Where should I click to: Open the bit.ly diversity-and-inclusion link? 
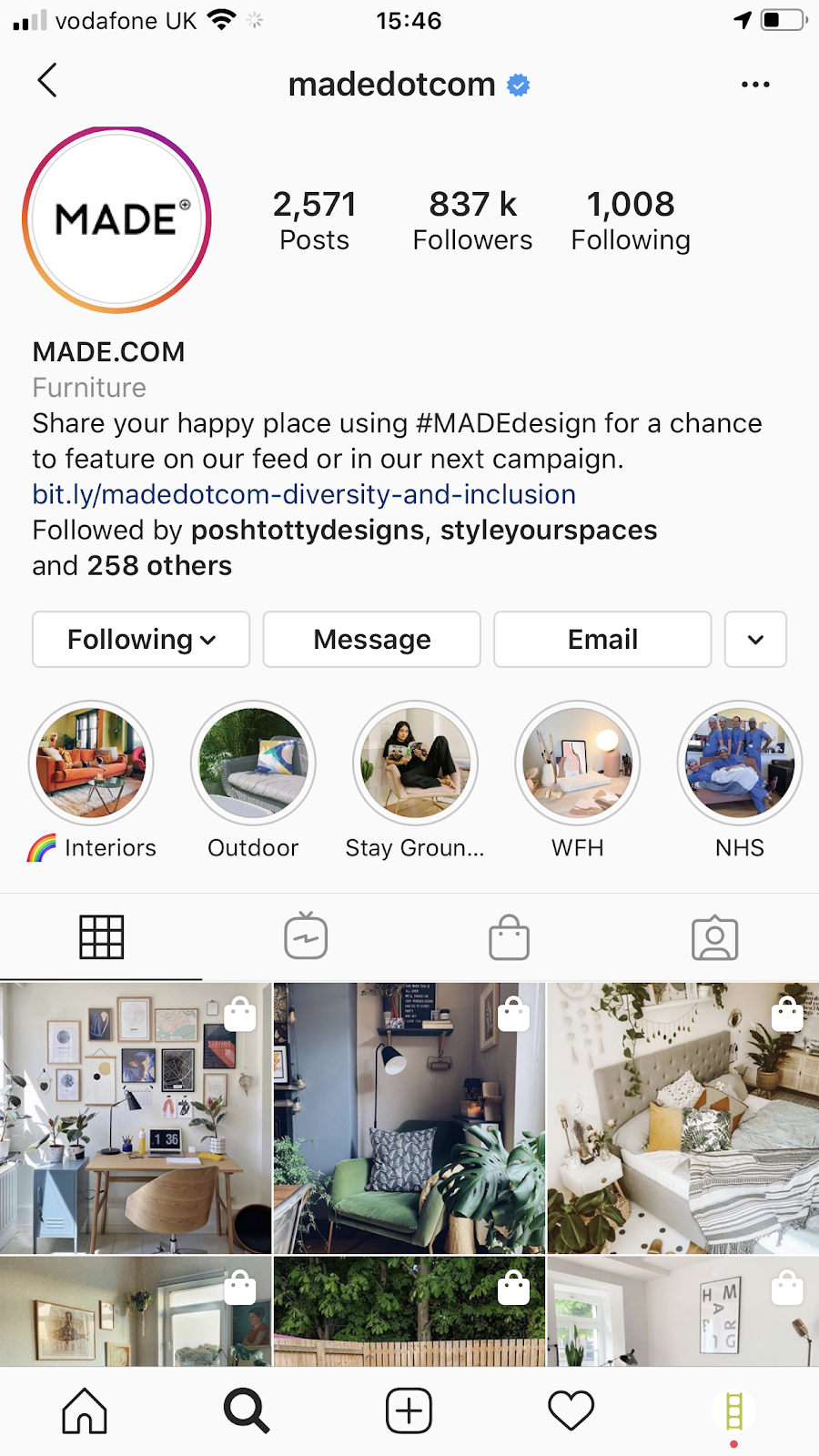pos(304,494)
